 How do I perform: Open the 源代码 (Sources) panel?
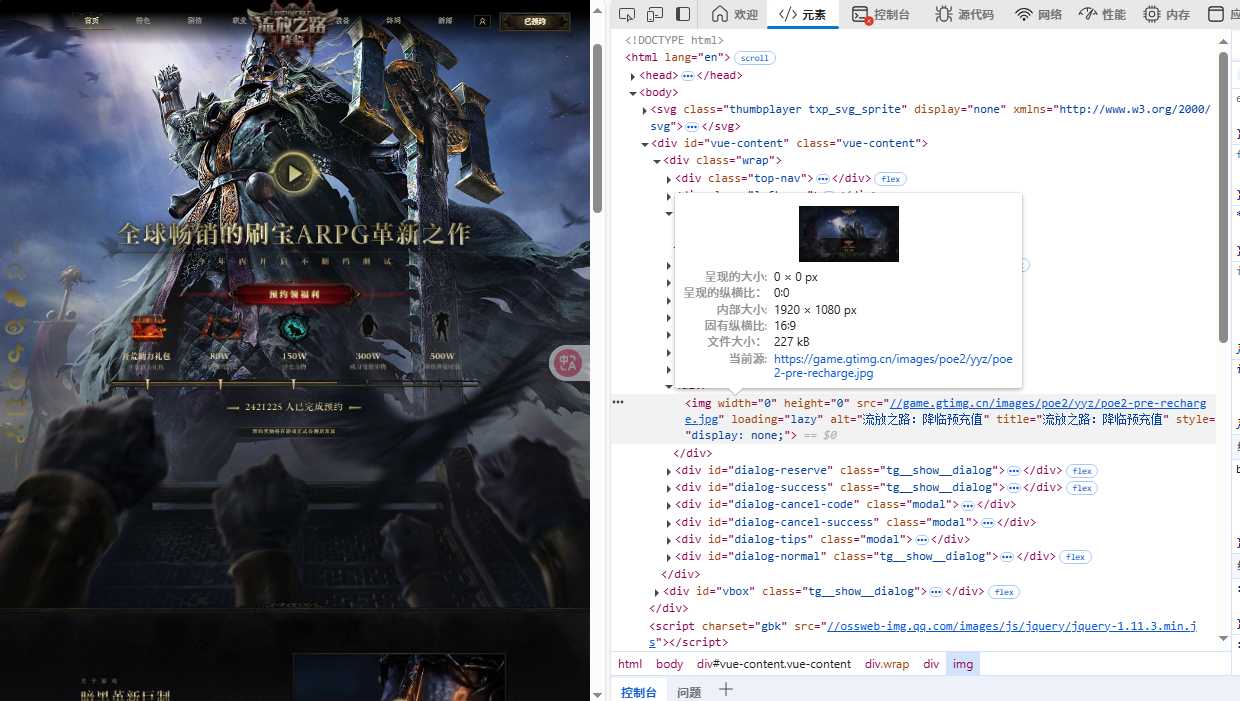[964, 14]
